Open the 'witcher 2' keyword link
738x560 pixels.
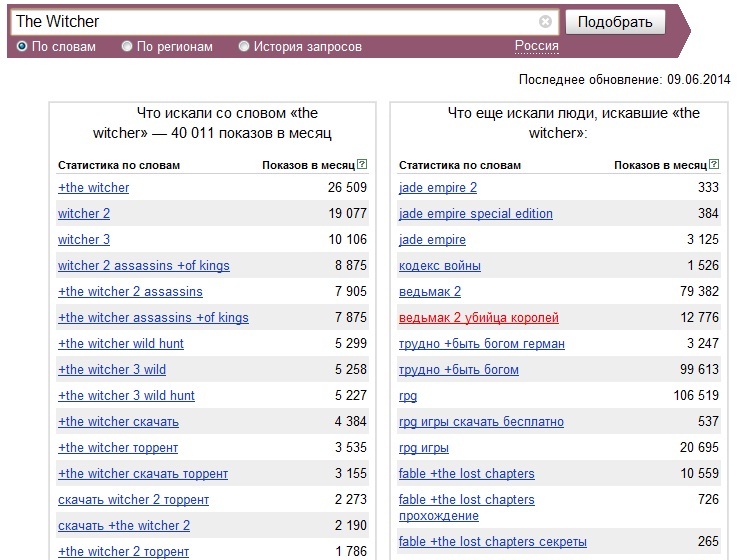pyautogui.click(x=84, y=213)
